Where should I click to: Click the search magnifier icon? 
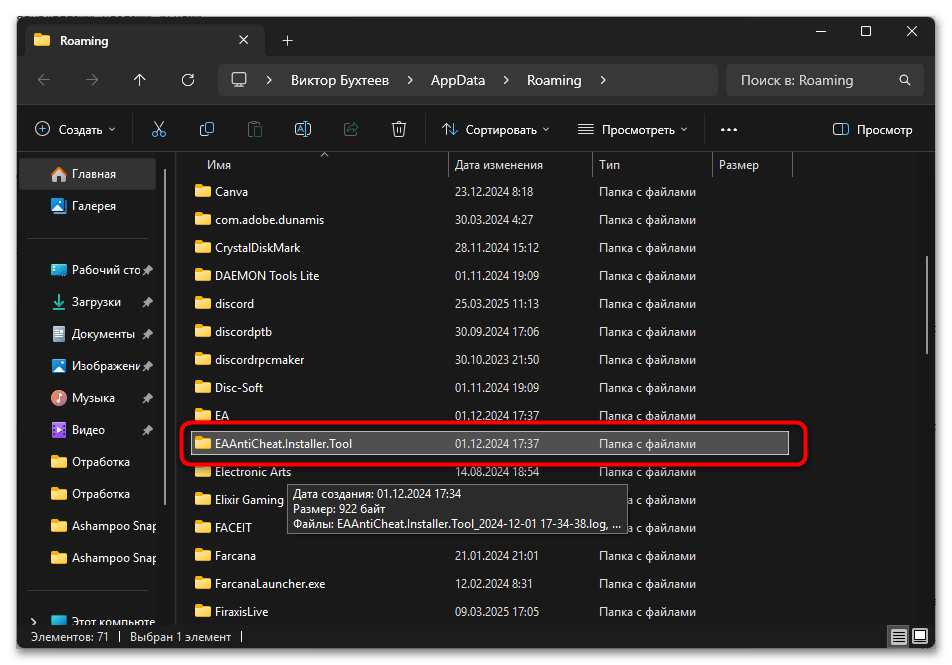[905, 80]
